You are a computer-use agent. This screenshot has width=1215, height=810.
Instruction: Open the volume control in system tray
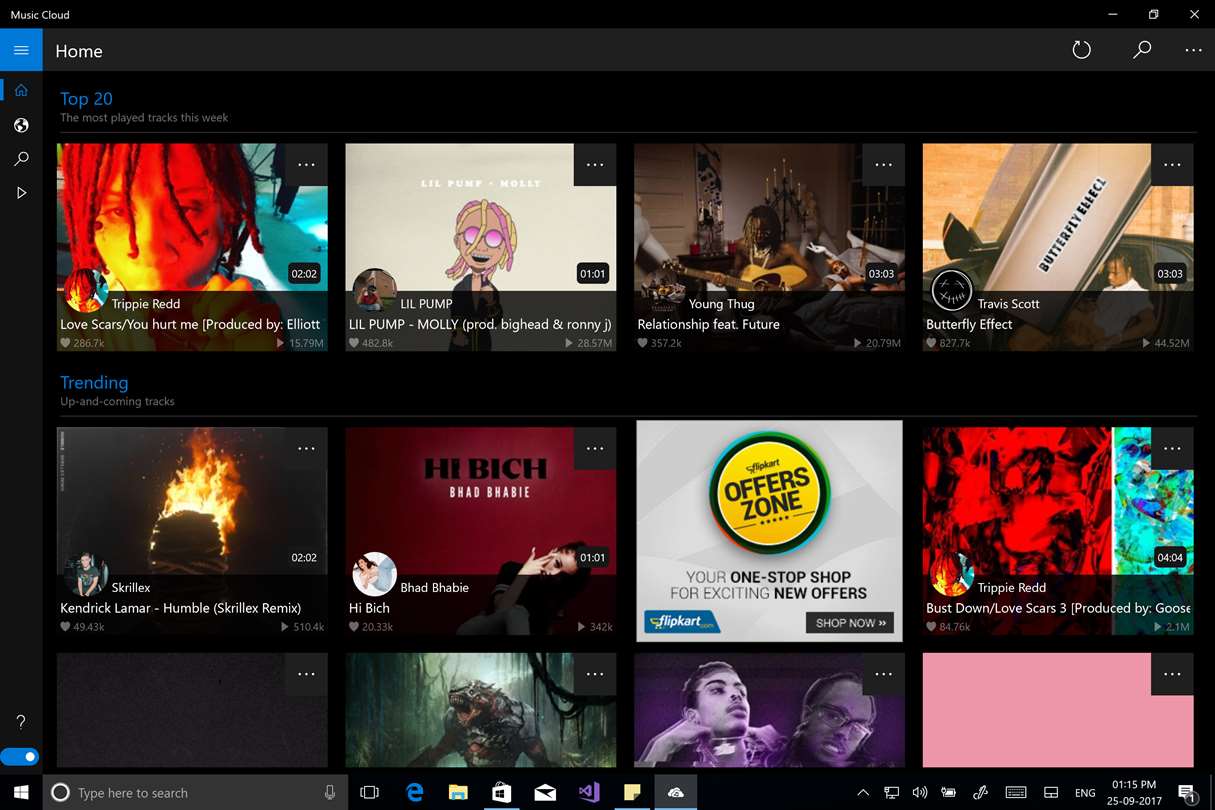click(x=920, y=792)
